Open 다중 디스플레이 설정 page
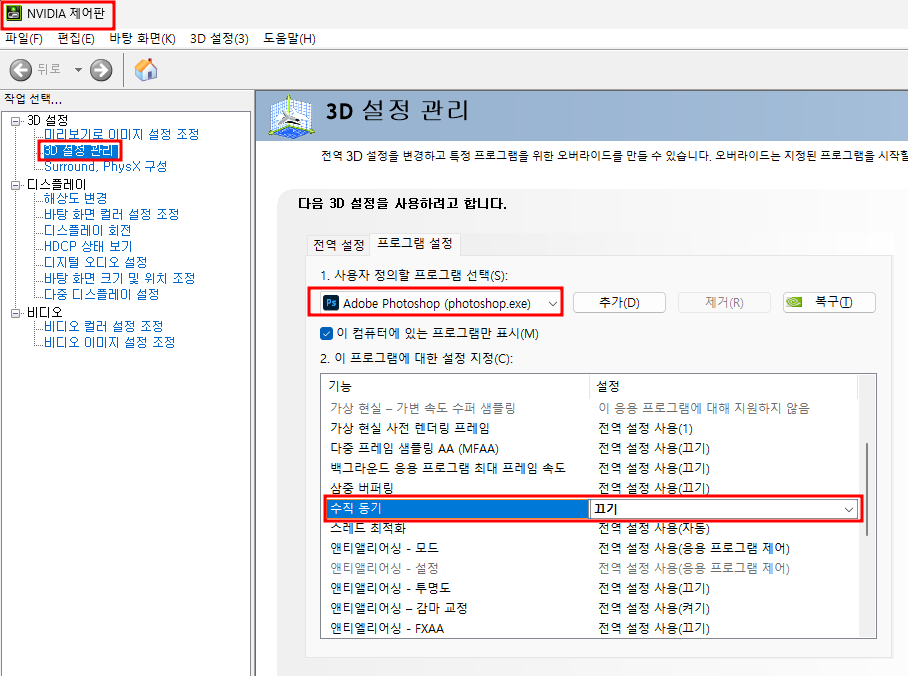 [x=102, y=295]
